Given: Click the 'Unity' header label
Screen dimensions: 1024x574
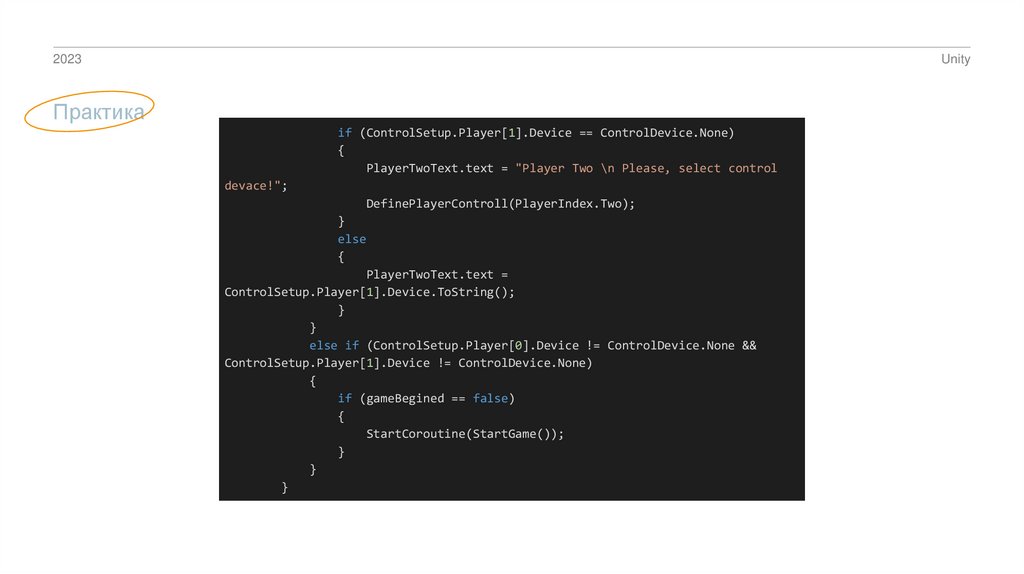Looking at the screenshot, I should [x=955, y=59].
